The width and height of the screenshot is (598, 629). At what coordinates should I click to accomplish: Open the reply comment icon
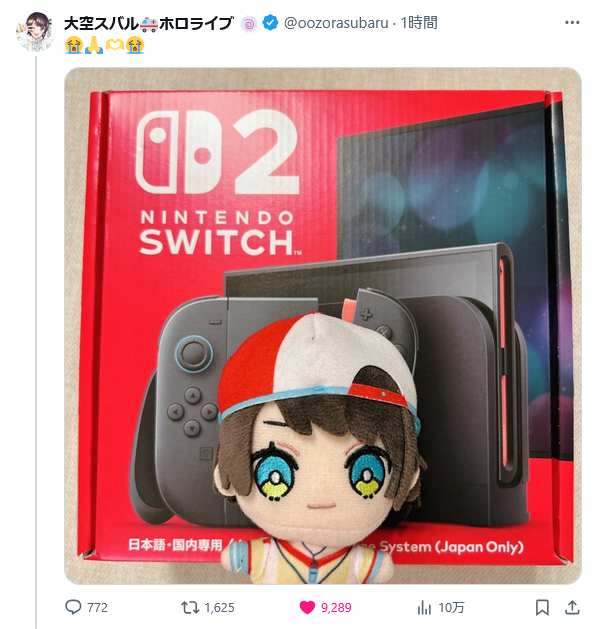click(73, 607)
